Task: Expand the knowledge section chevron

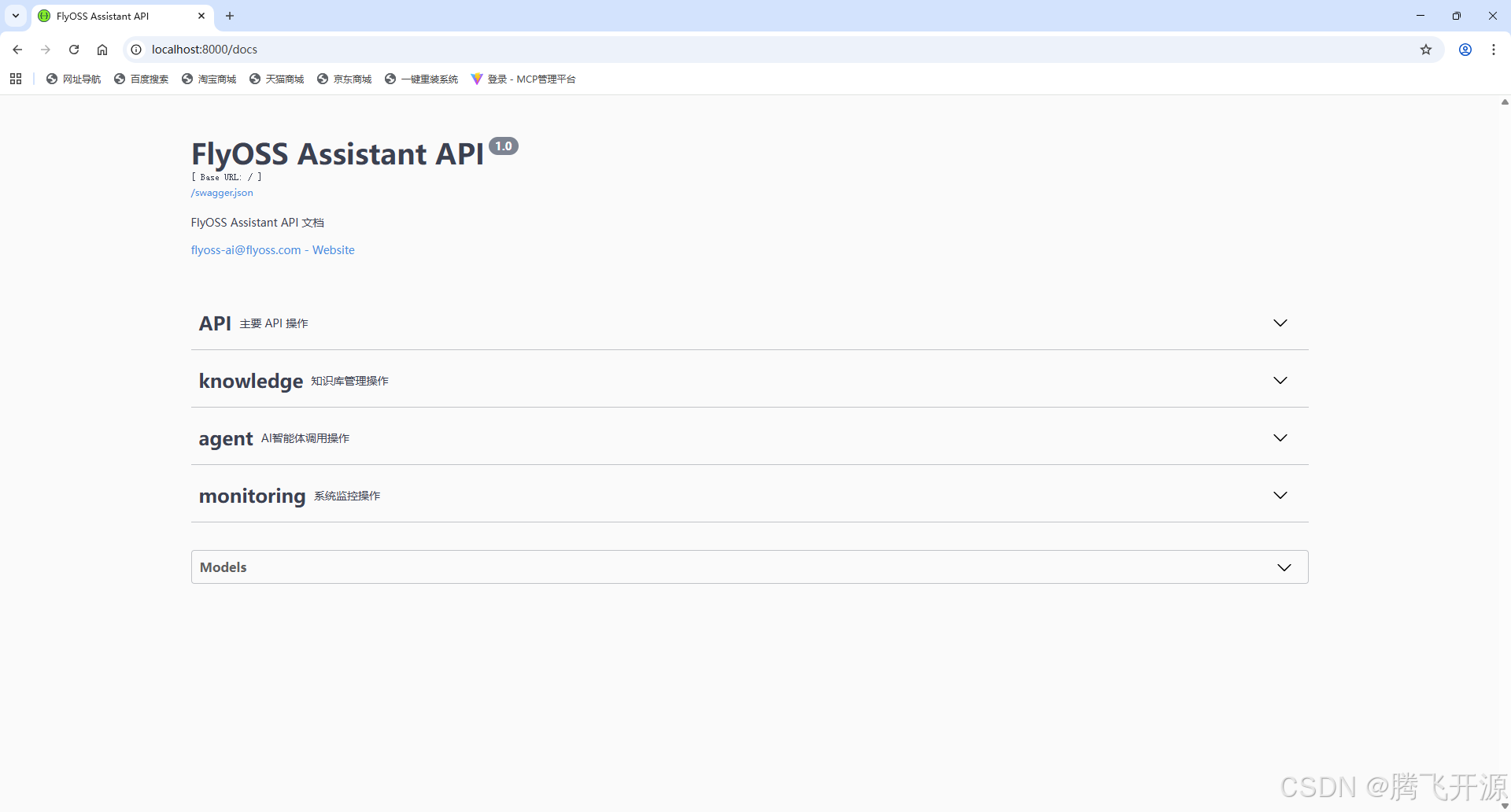Action: click(1280, 380)
